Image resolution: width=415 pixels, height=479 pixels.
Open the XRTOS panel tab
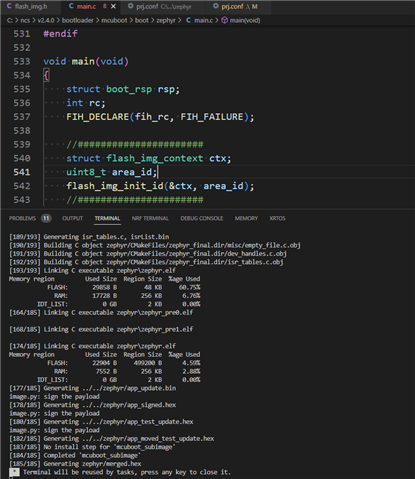277,218
